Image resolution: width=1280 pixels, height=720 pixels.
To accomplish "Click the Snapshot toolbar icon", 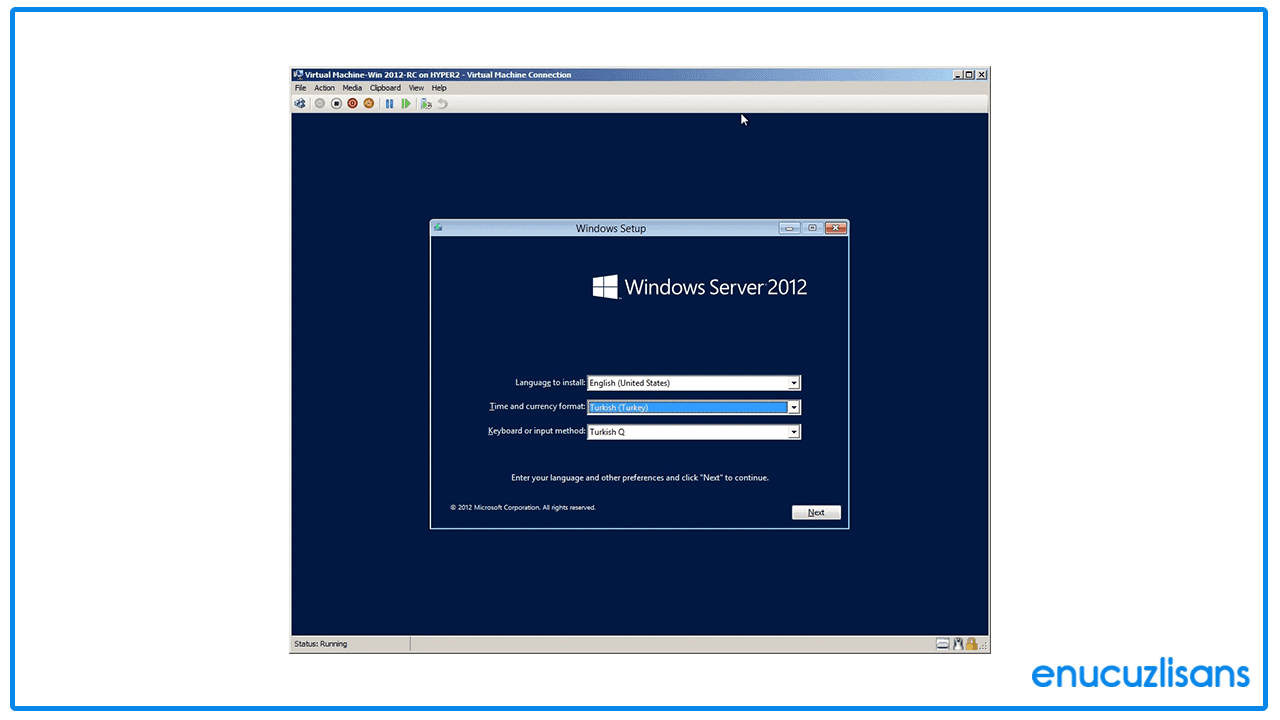I will pos(426,103).
